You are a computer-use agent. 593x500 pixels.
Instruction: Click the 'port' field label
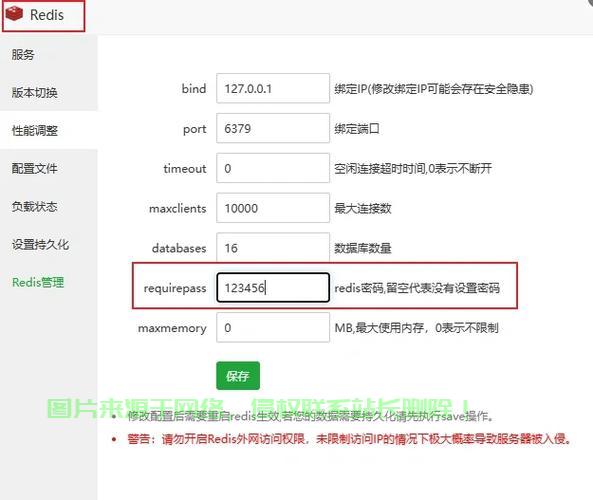pos(194,129)
